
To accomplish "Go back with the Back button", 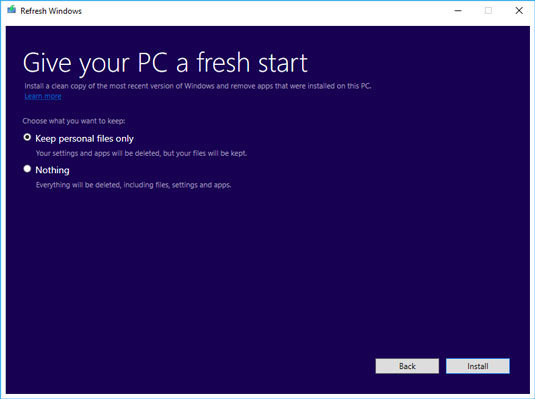I will (407, 366).
